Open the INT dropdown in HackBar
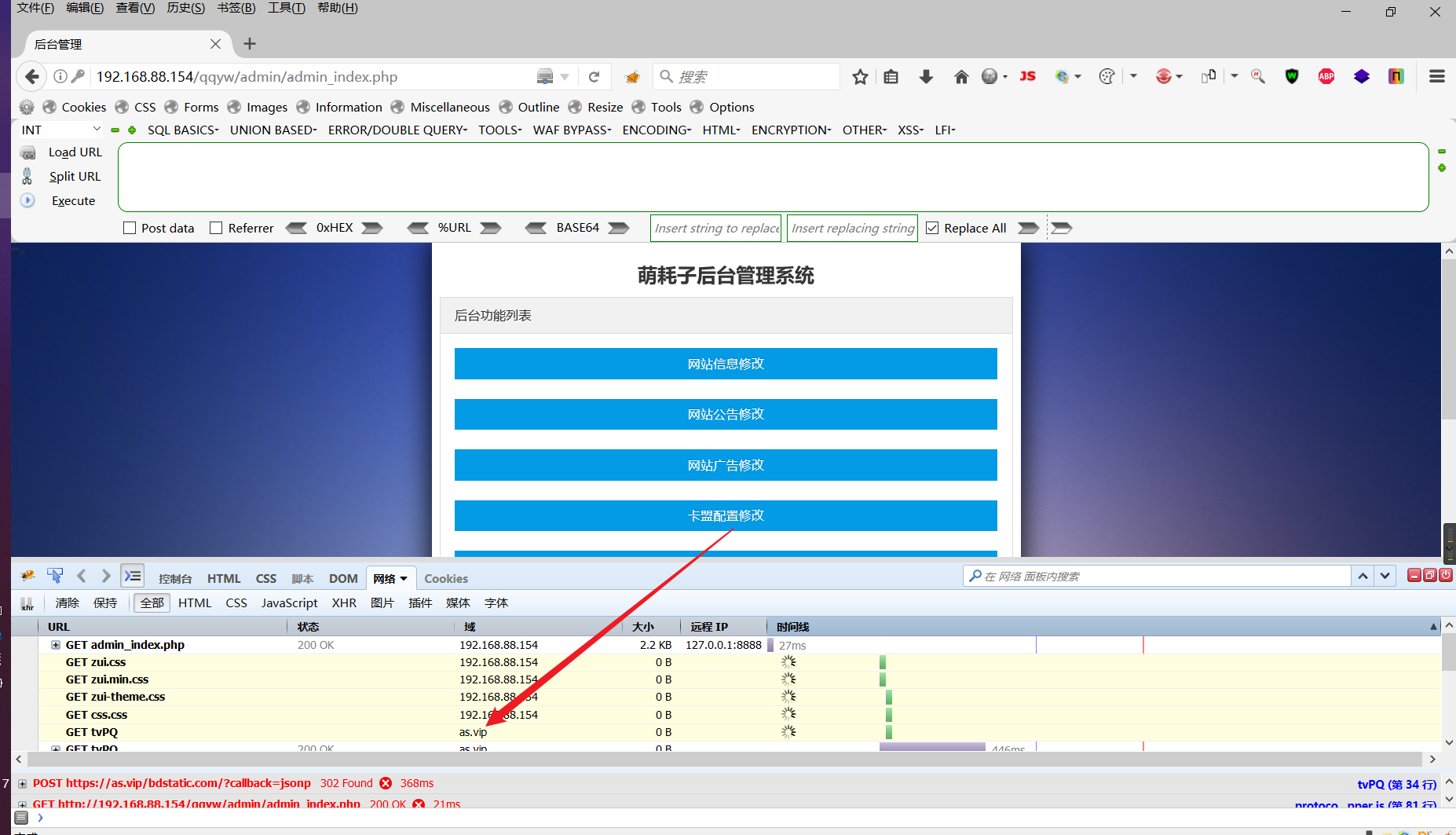Image resolution: width=1456 pixels, height=835 pixels. click(61, 130)
